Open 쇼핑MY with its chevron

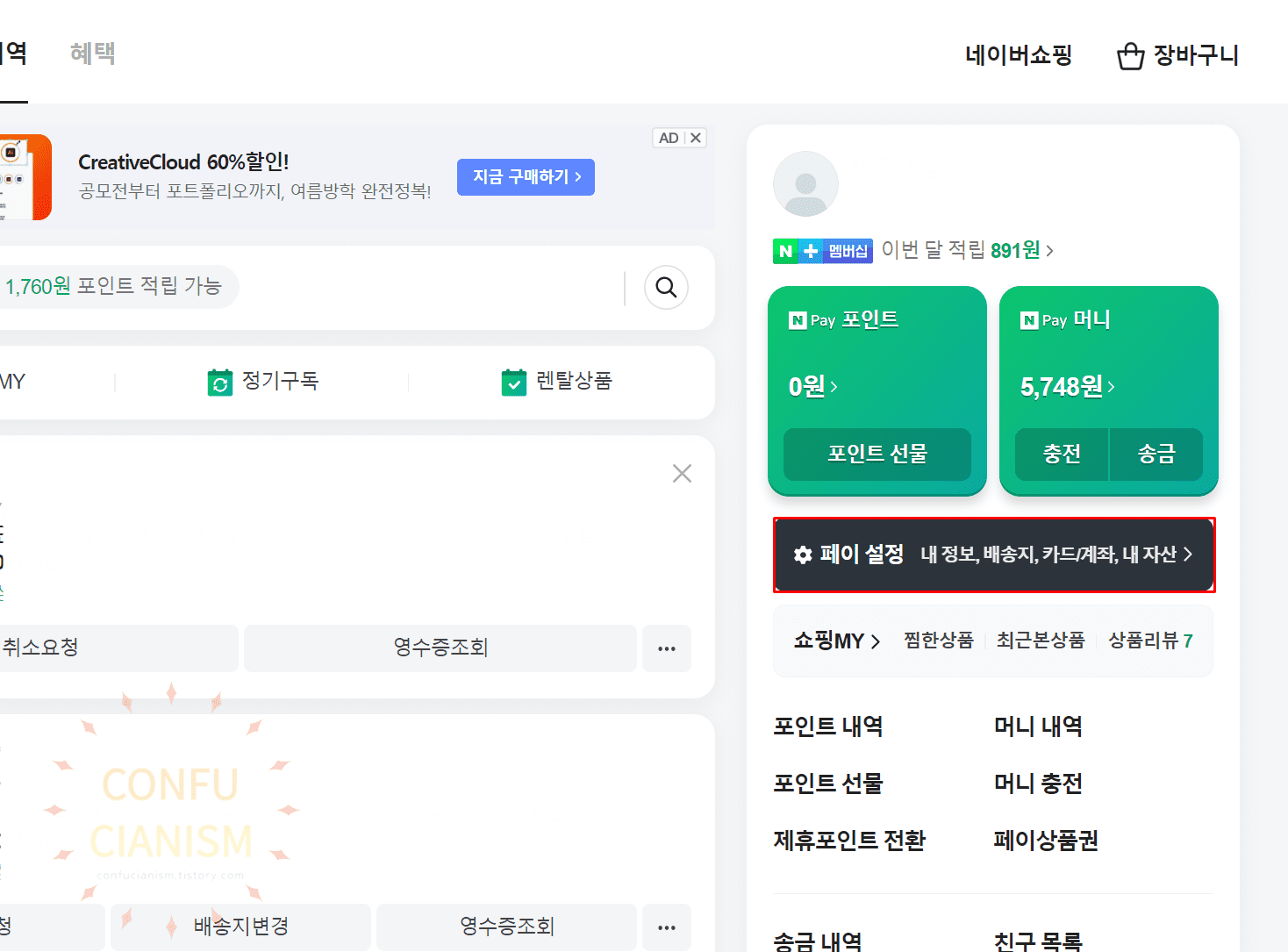pos(837,641)
